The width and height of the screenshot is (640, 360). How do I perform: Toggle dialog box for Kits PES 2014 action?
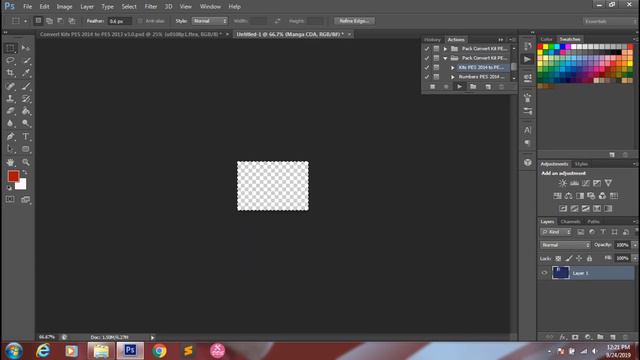(x=436, y=67)
